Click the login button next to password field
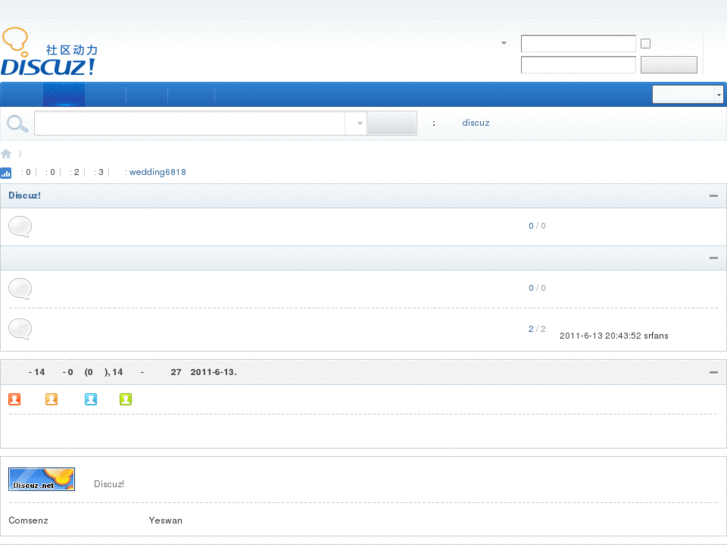727x545 pixels. click(x=669, y=65)
